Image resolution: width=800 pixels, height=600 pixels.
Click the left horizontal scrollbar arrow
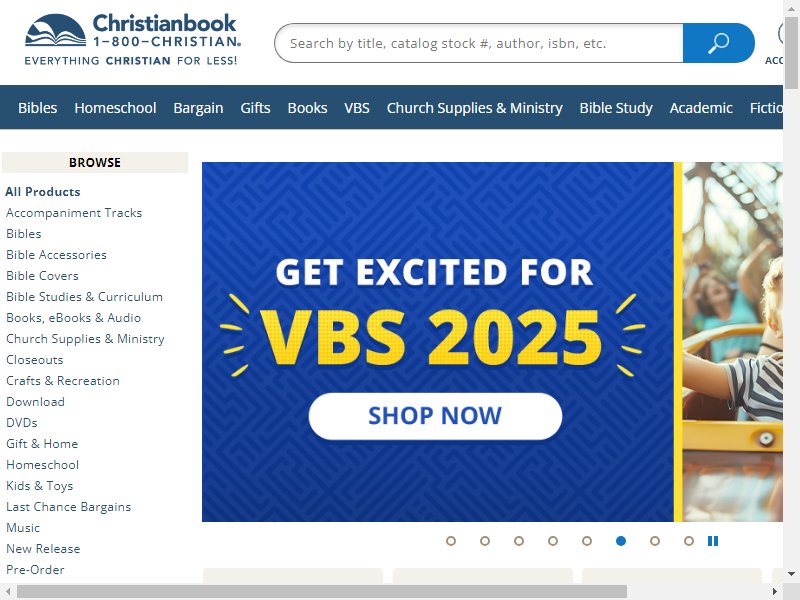(7, 591)
